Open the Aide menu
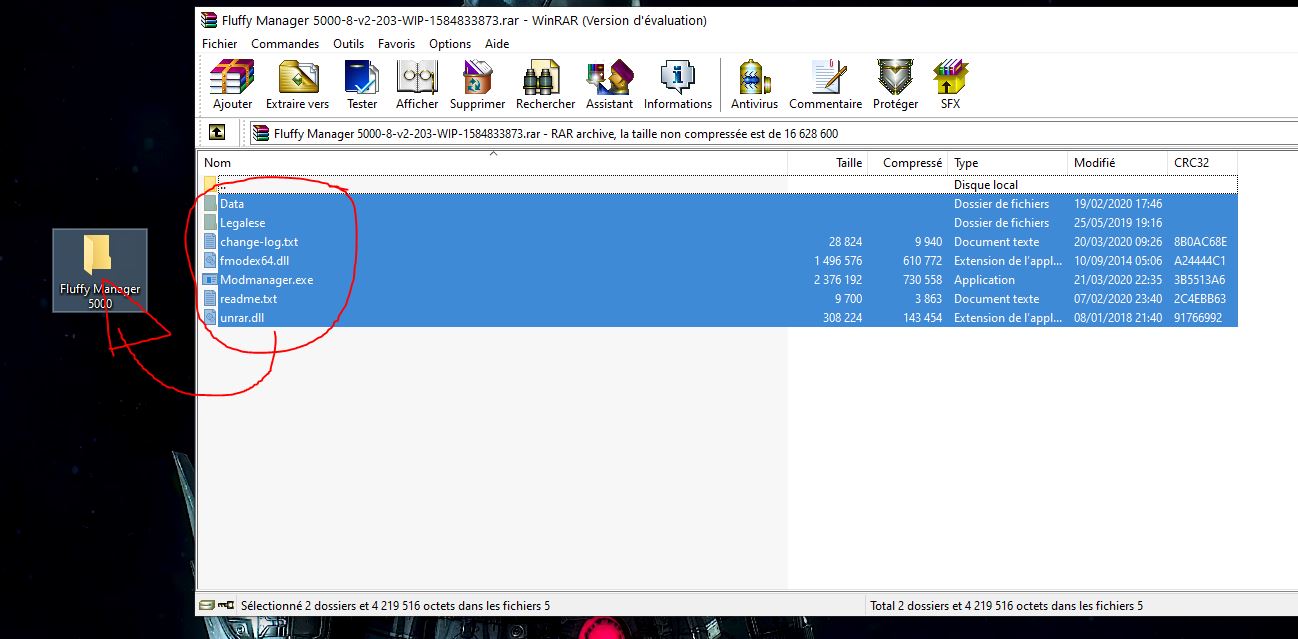Screen dimensions: 1298x639 click(497, 44)
